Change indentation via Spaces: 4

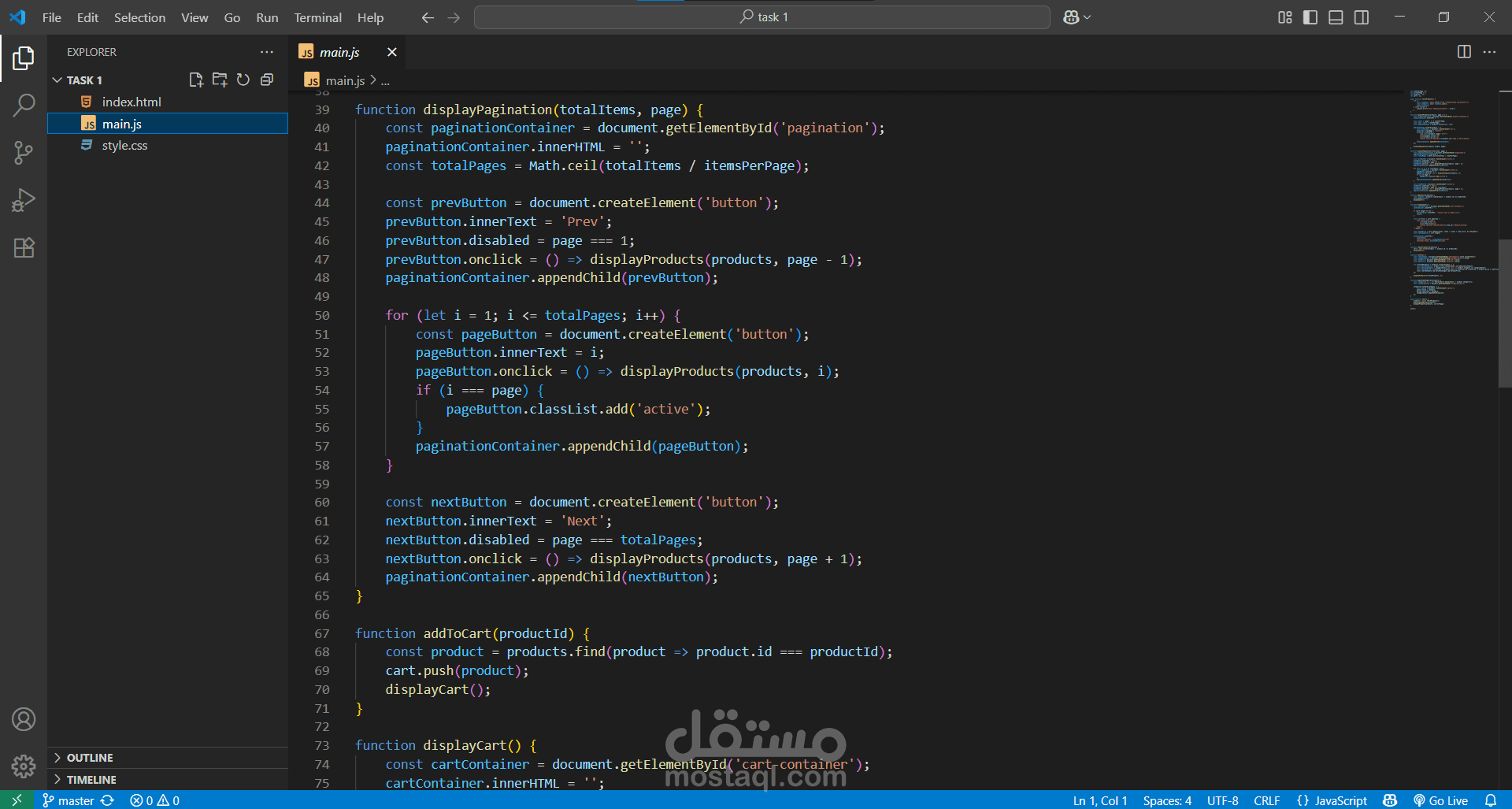1167,800
